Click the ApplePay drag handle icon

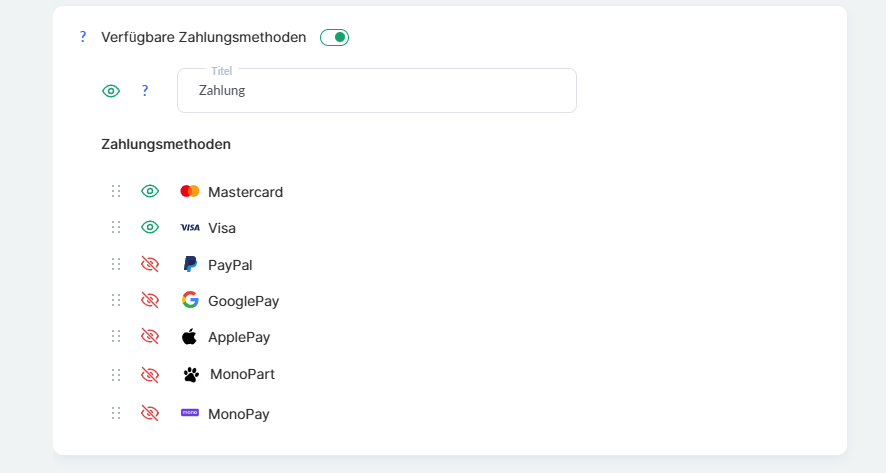(116, 336)
